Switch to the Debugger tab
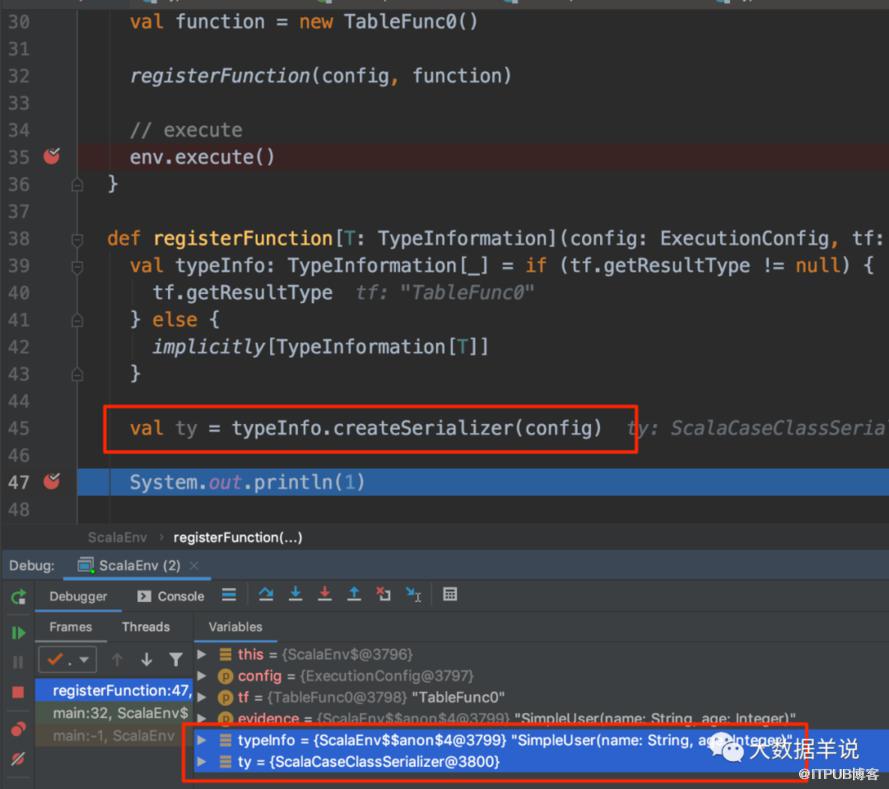Screen dimensions: 889x789 point(78,596)
